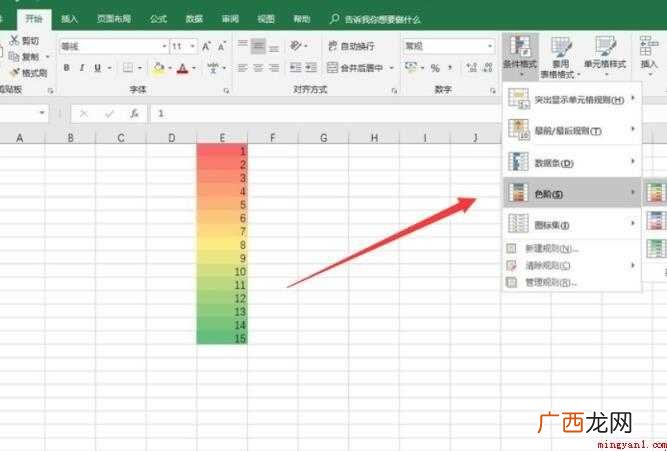The image size is (667, 451).
Task: Open the Data (数据) ribbon tab
Action: tap(194, 19)
